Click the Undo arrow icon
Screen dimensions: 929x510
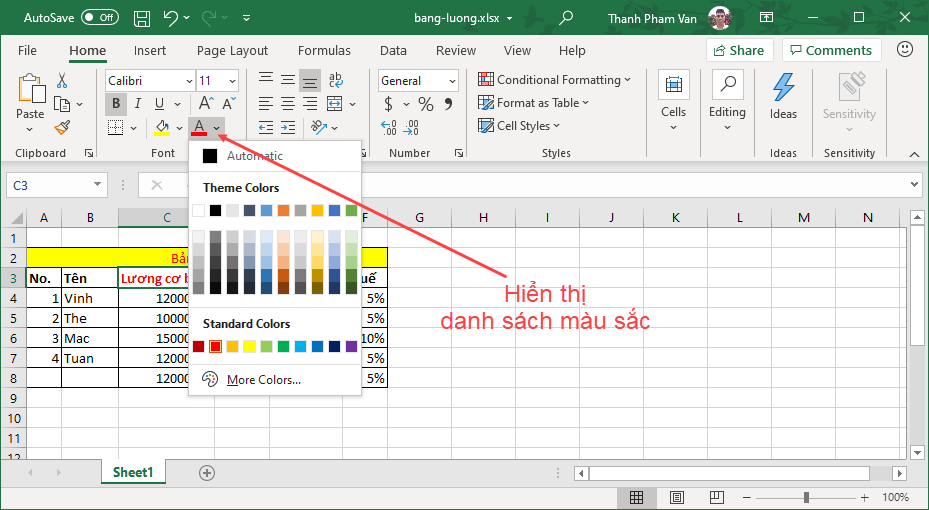pyautogui.click(x=171, y=18)
